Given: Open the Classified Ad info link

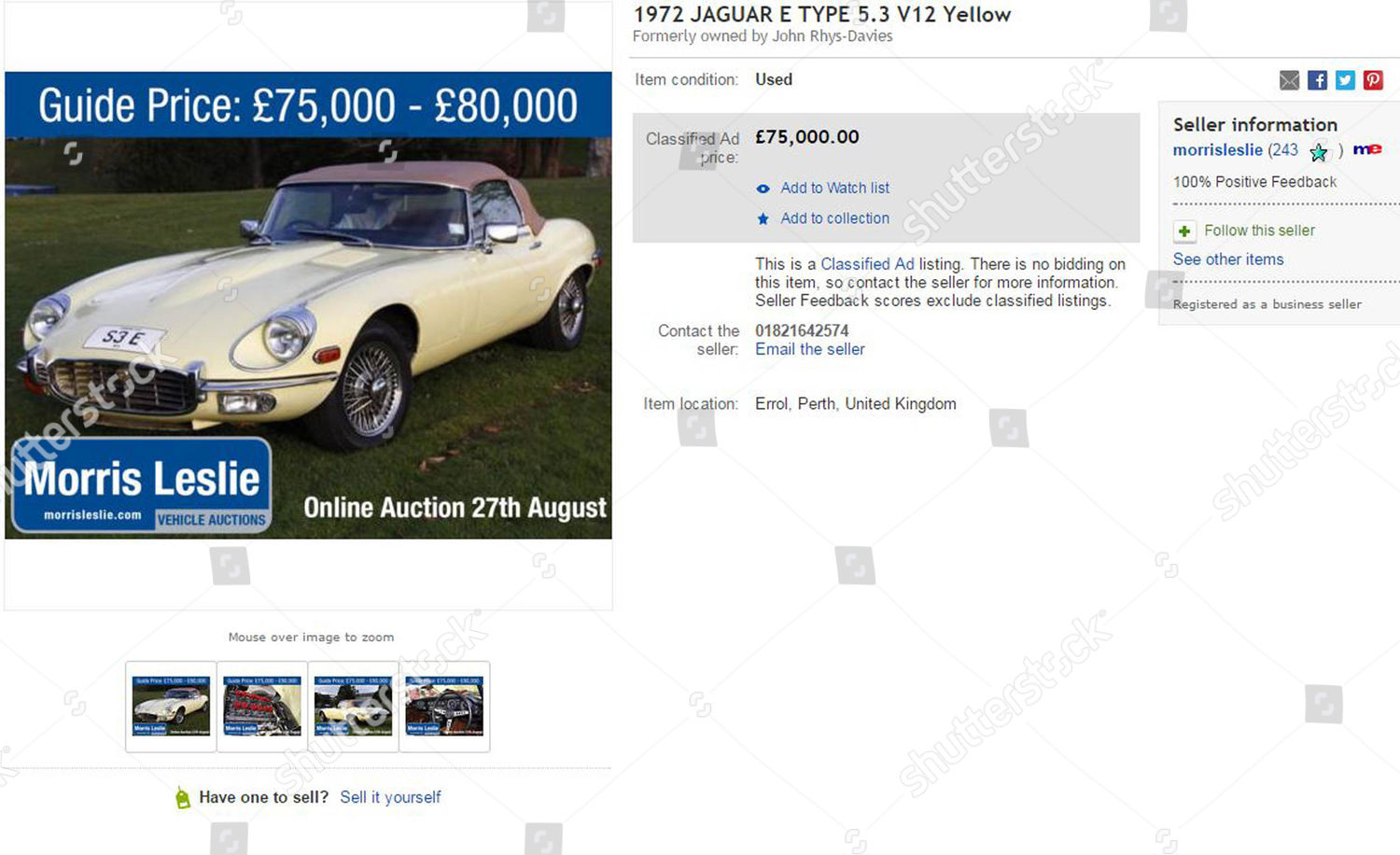Looking at the screenshot, I should tap(867, 264).
